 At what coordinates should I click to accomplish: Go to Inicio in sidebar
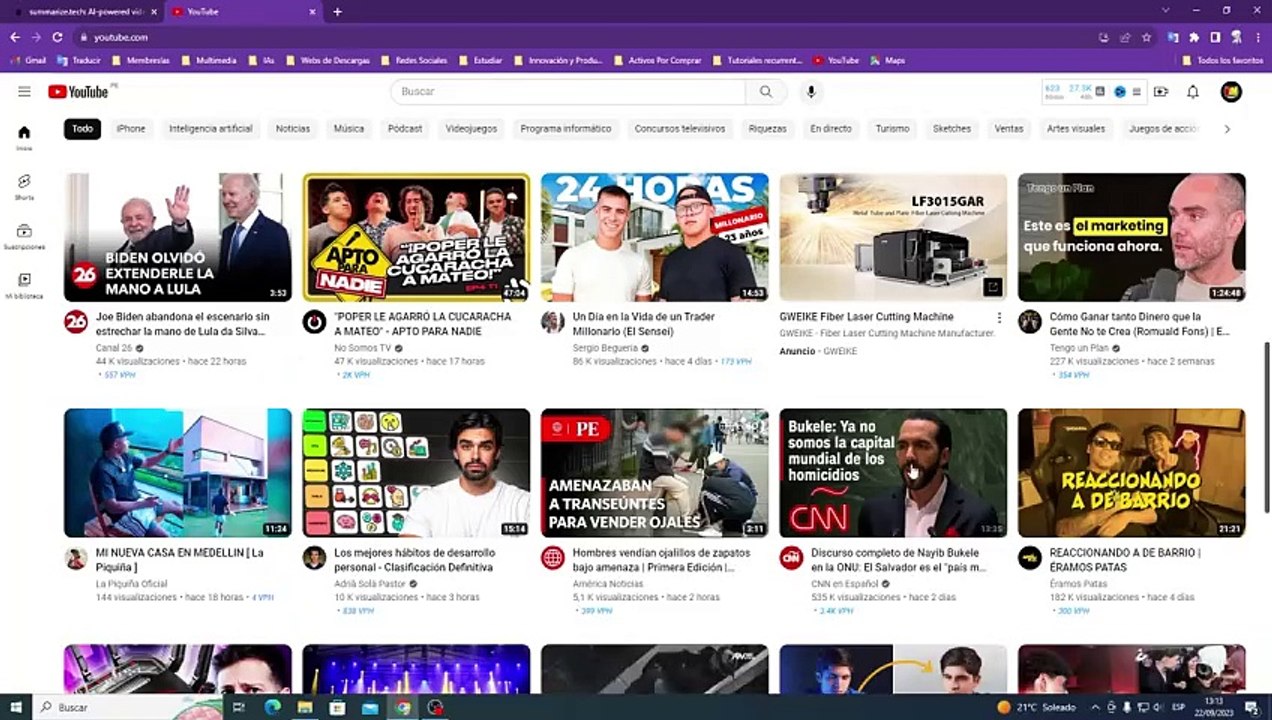[x=24, y=138]
